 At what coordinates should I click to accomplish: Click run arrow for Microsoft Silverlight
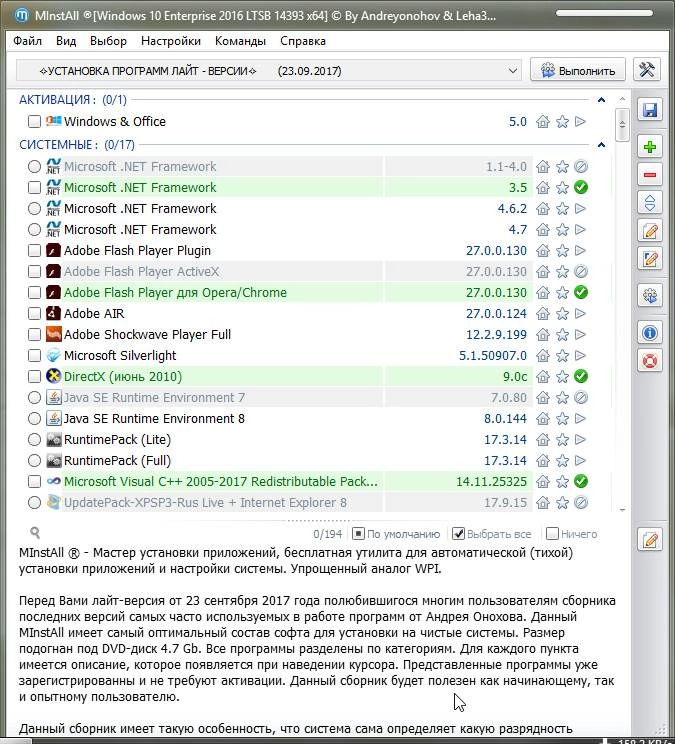(580, 356)
